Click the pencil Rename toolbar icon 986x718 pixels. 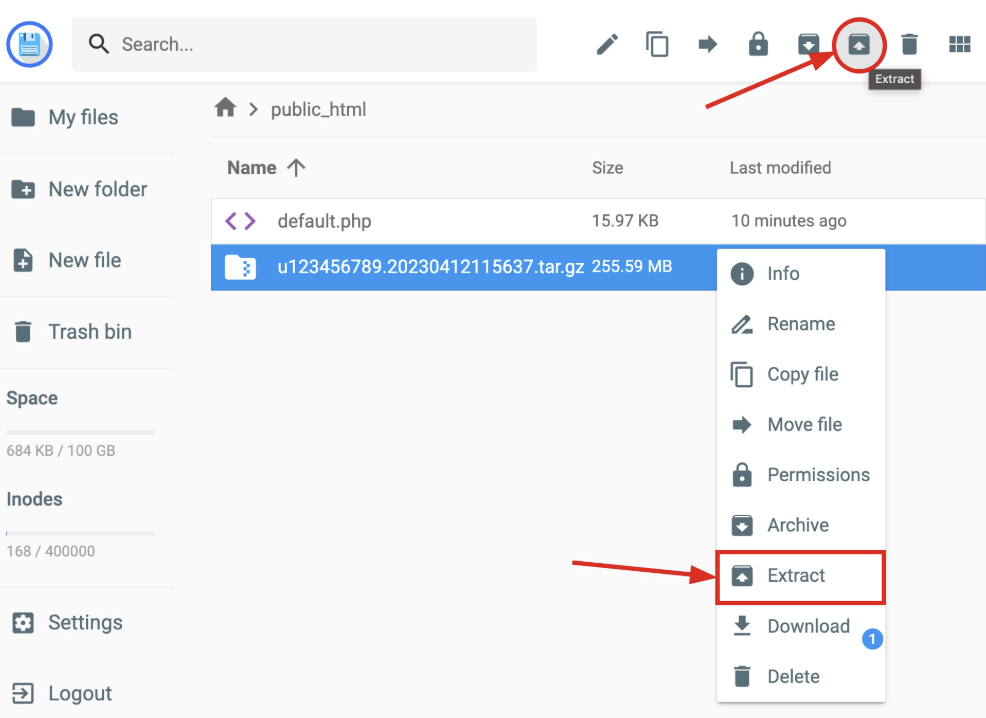pyautogui.click(x=607, y=44)
